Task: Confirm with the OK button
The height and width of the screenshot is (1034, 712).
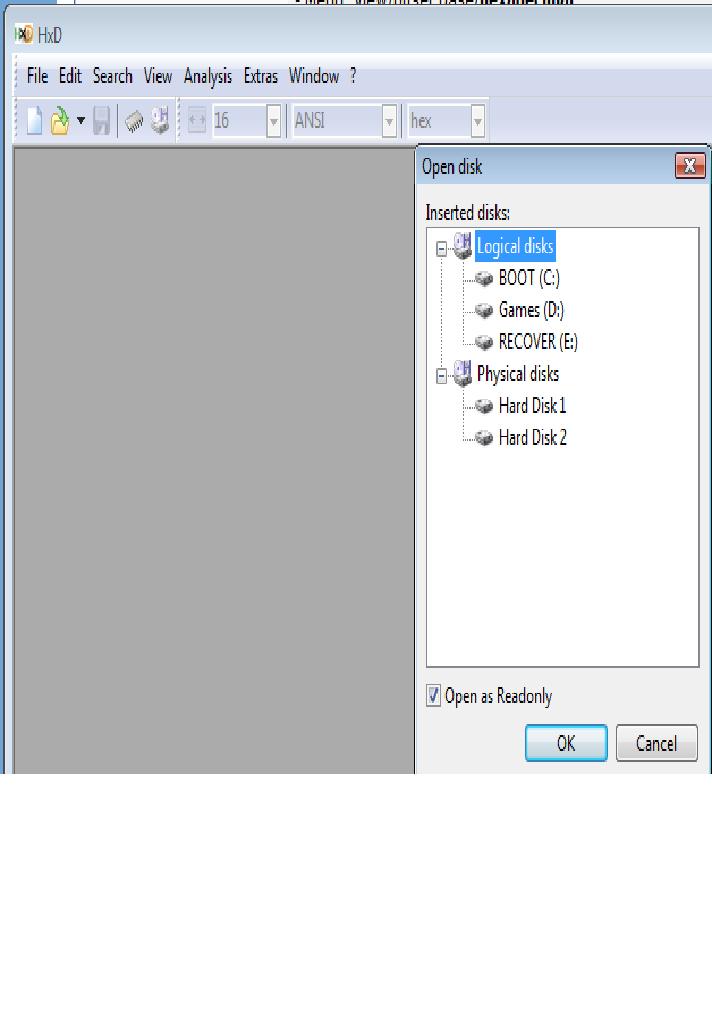Action: (x=566, y=743)
